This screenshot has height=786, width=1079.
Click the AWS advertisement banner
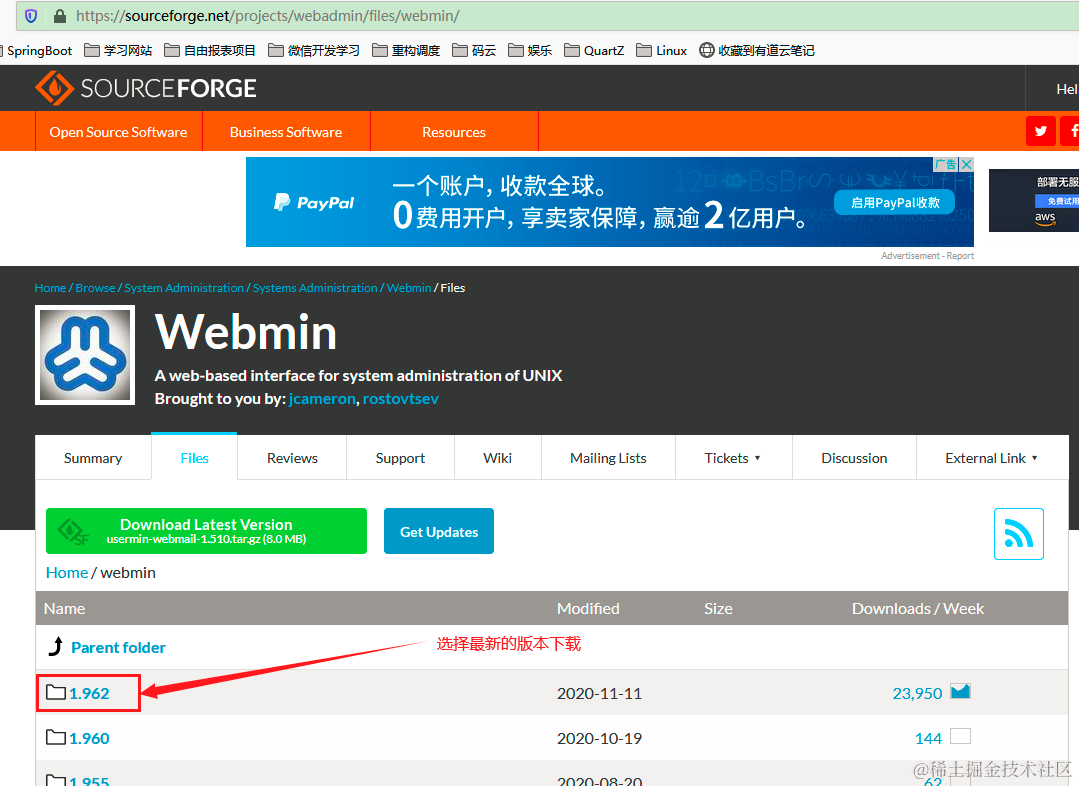pyautogui.click(x=1034, y=200)
